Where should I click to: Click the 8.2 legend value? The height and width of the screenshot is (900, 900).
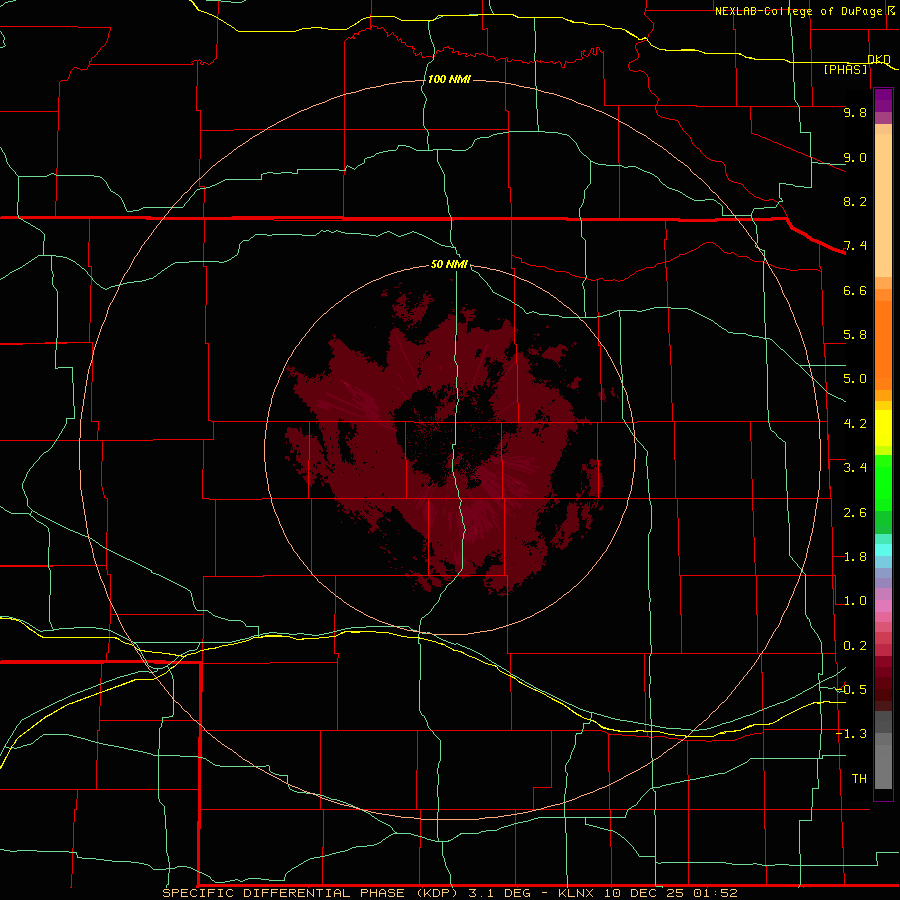pos(855,201)
